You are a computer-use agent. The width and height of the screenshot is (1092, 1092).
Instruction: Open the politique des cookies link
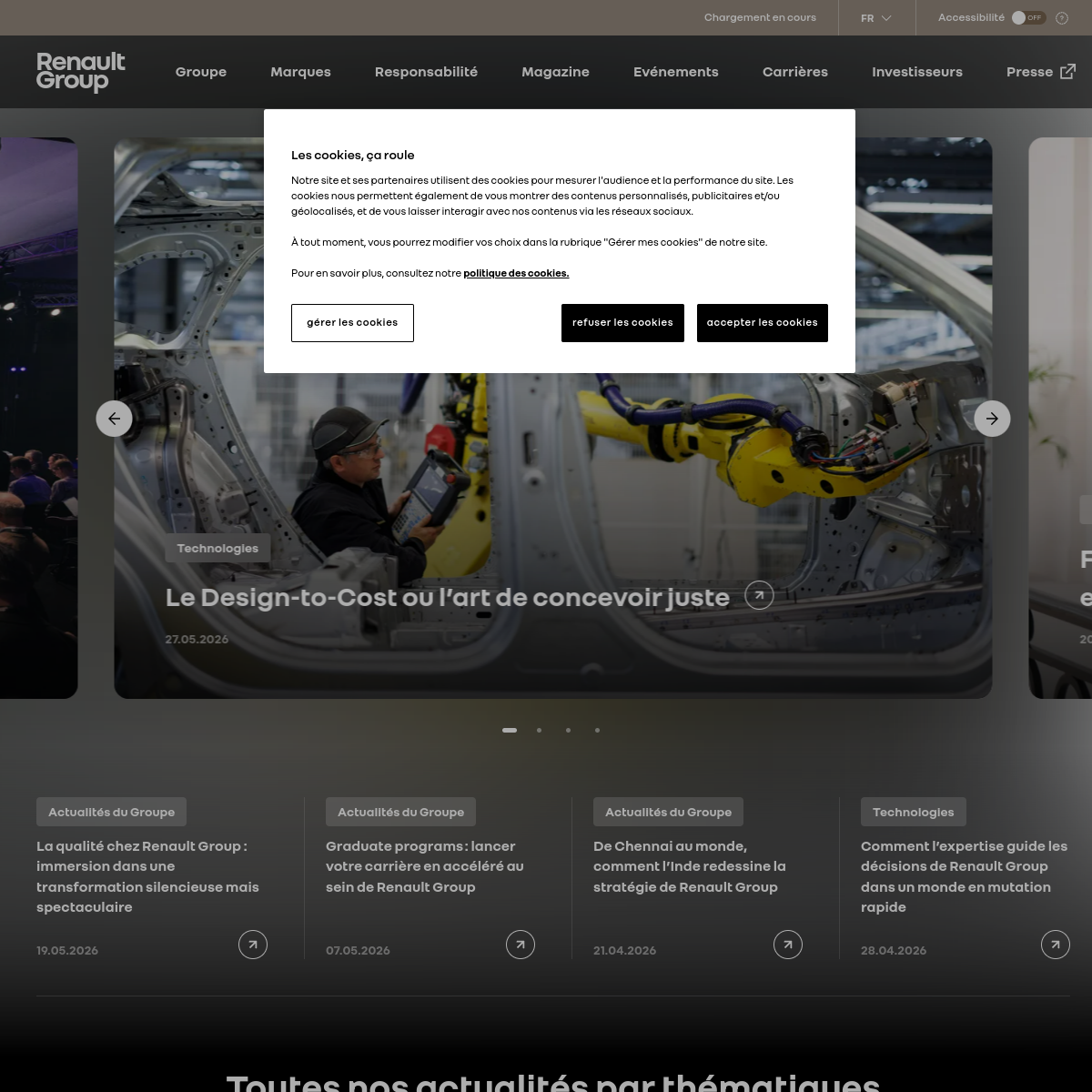click(516, 273)
